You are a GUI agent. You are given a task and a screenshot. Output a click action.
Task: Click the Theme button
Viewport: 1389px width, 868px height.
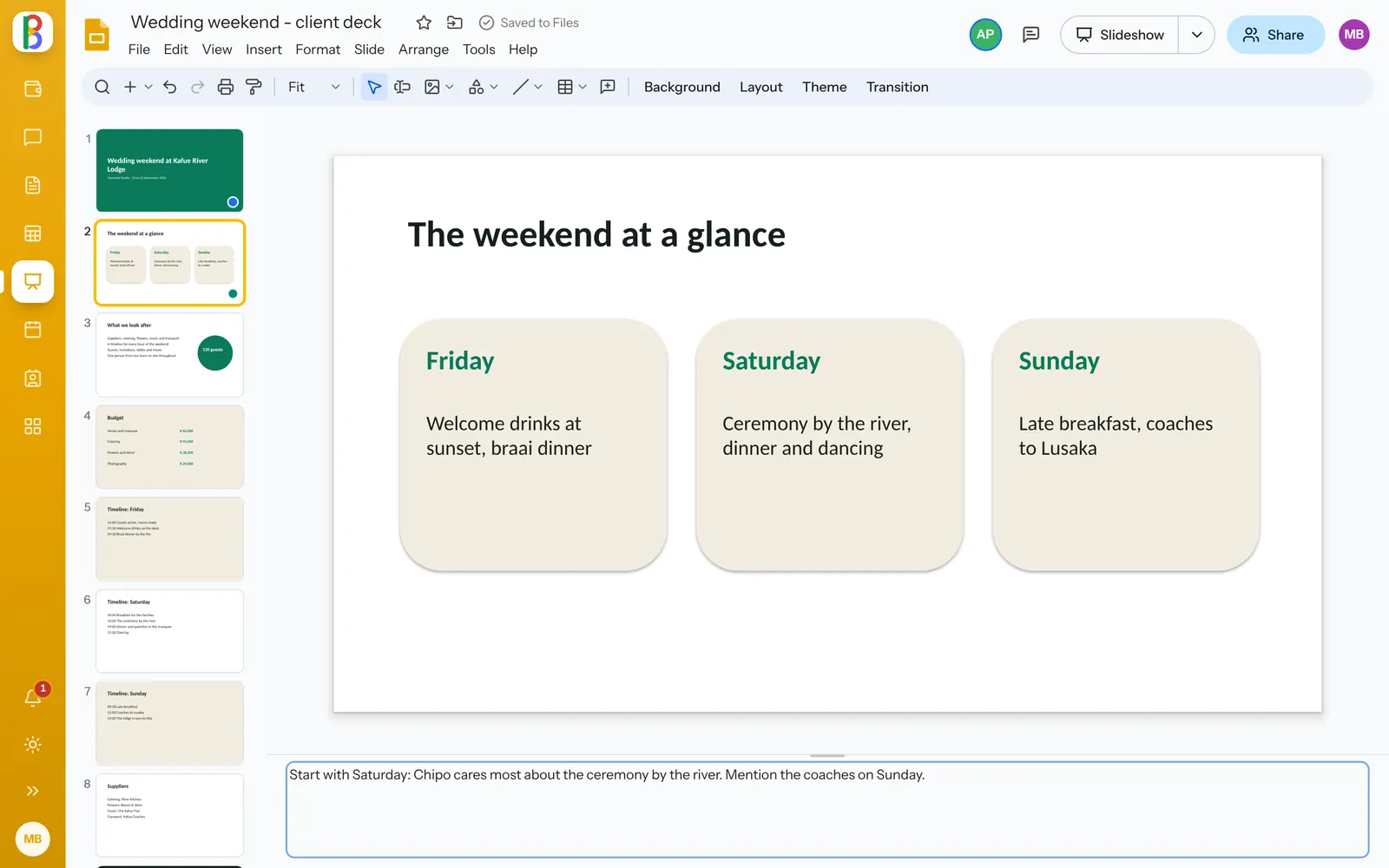click(824, 87)
